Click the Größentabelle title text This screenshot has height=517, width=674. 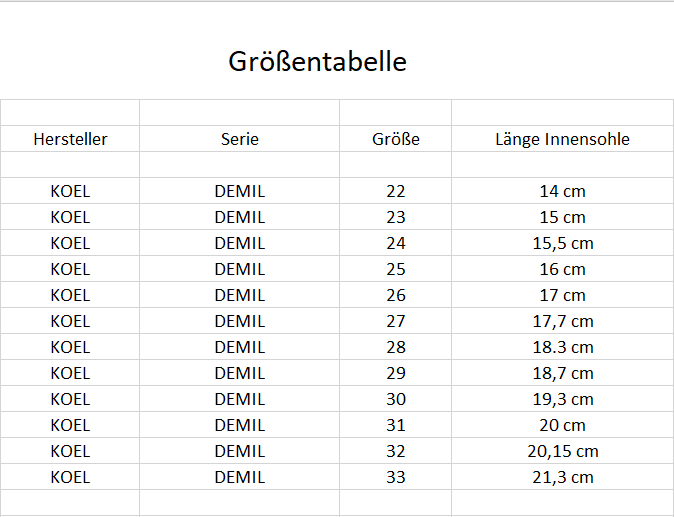[318, 61]
